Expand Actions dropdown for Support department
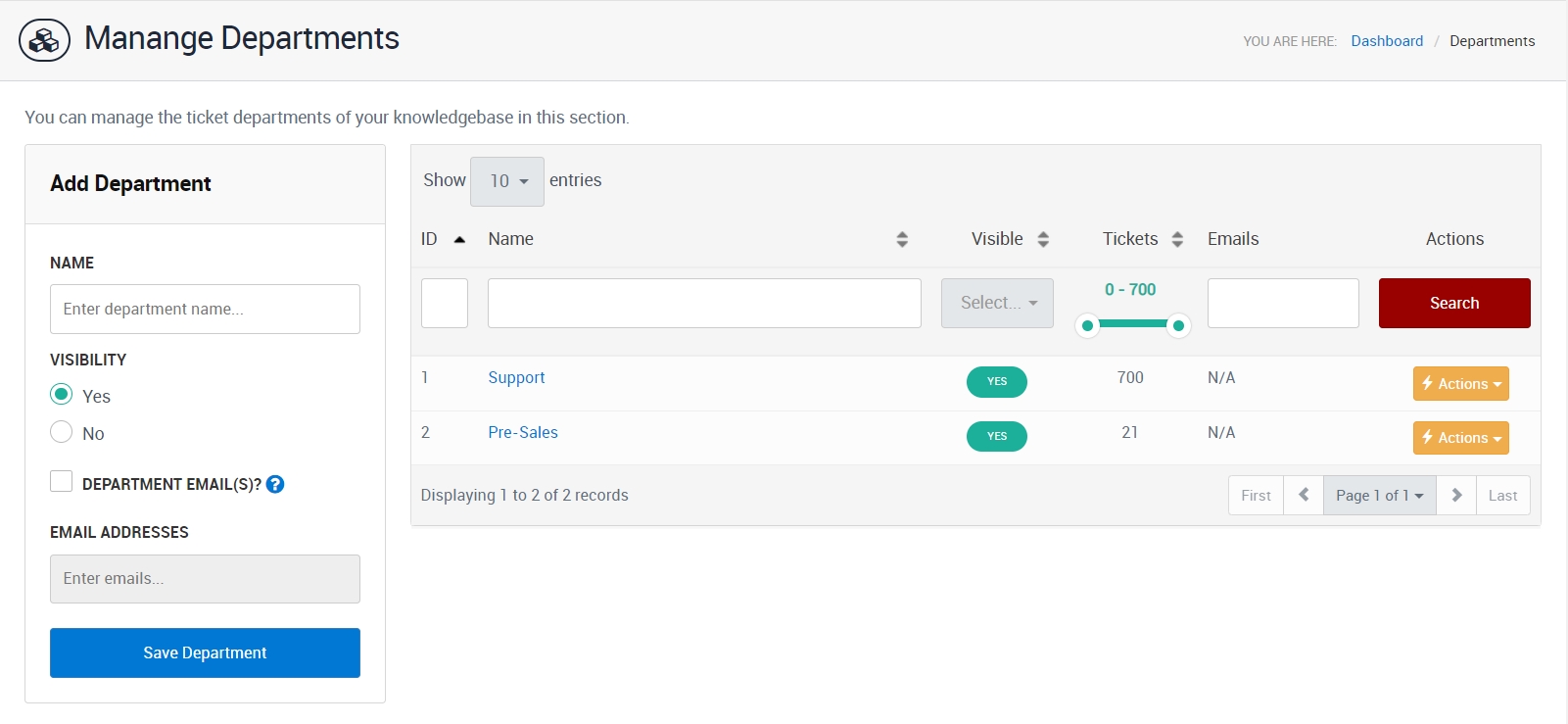 tap(1460, 384)
